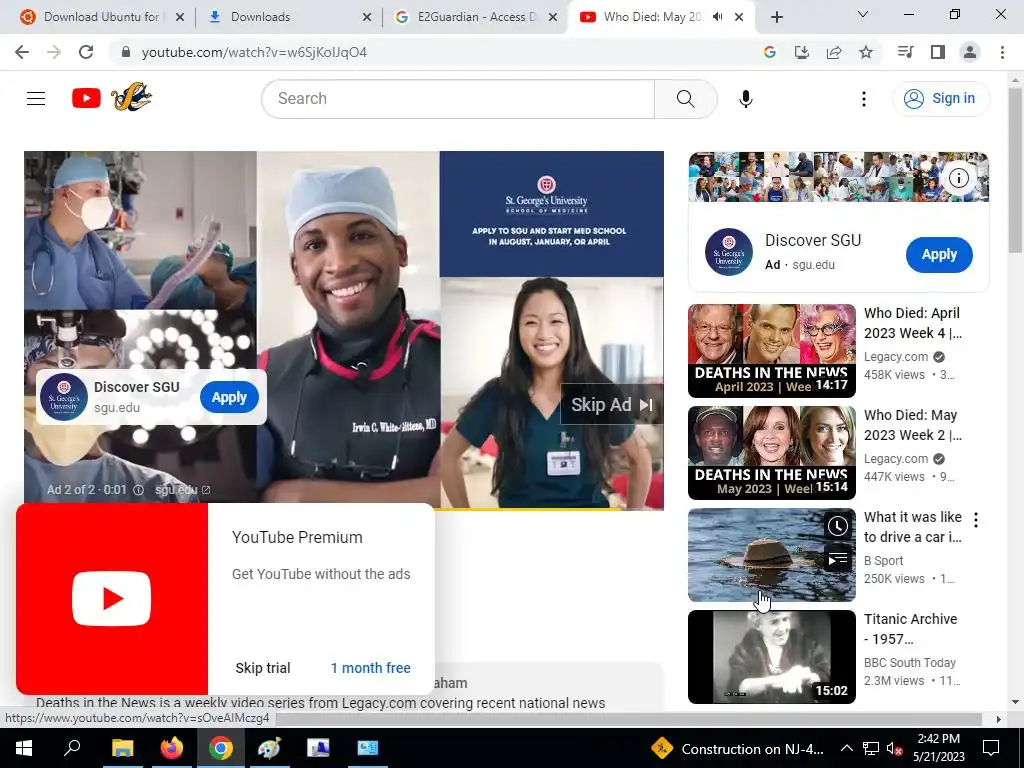Image resolution: width=1024 pixels, height=768 pixels.
Task: Choose Skip trial in Premium popup
Action: click(263, 668)
